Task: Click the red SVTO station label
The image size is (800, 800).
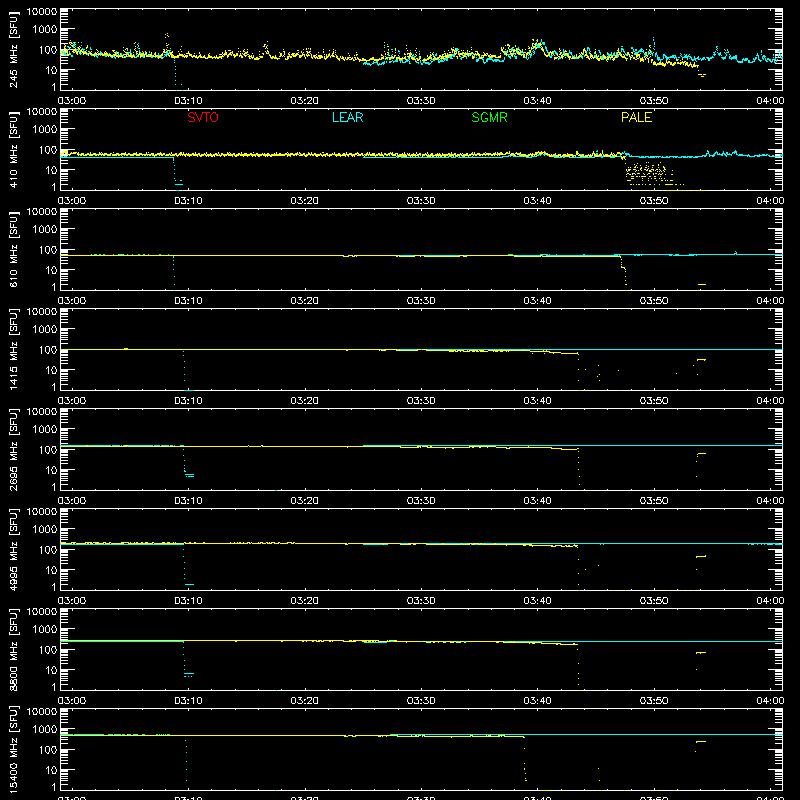Action: coord(203,117)
